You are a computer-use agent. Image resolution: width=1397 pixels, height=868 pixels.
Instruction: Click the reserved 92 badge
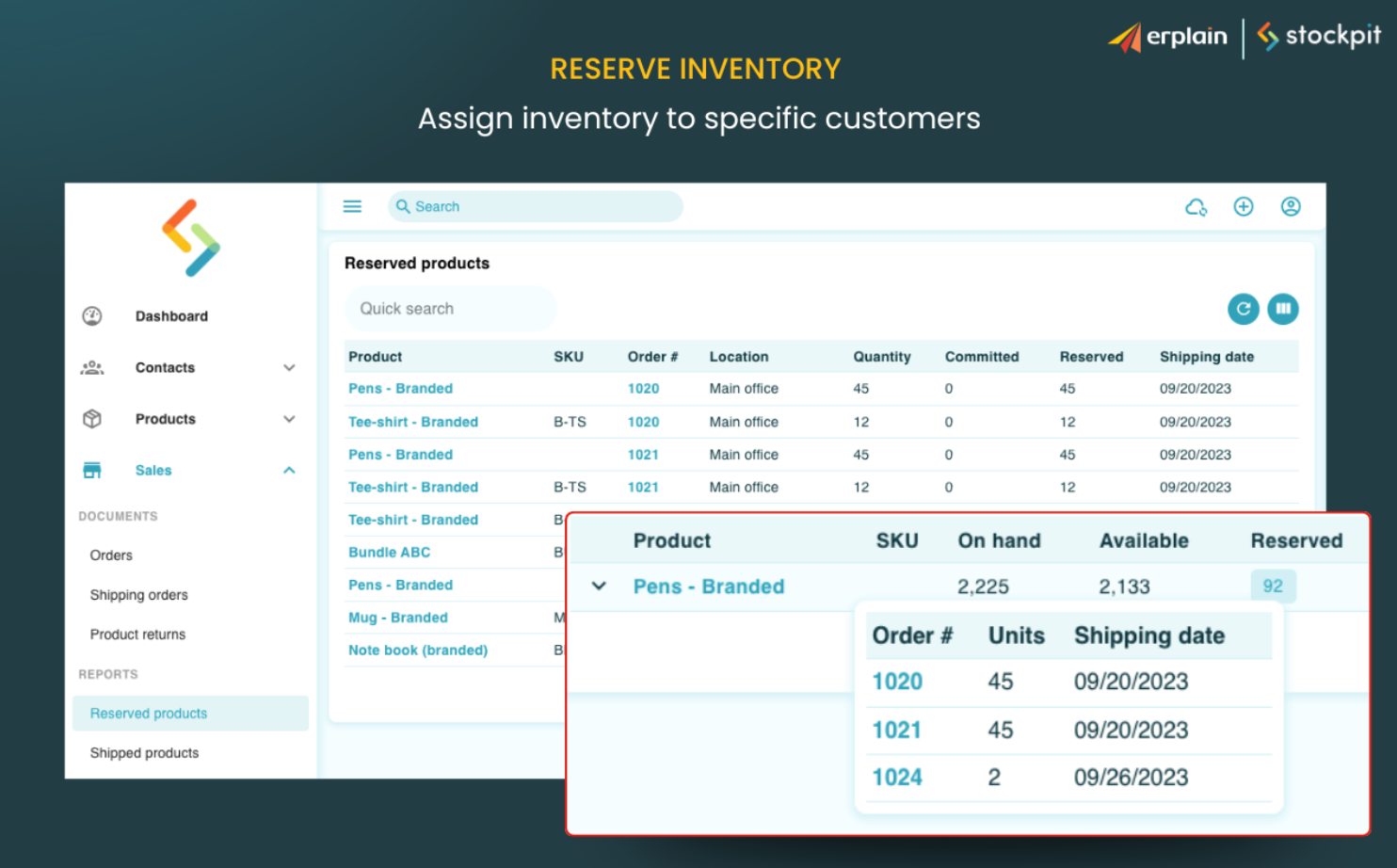pyautogui.click(x=1273, y=586)
